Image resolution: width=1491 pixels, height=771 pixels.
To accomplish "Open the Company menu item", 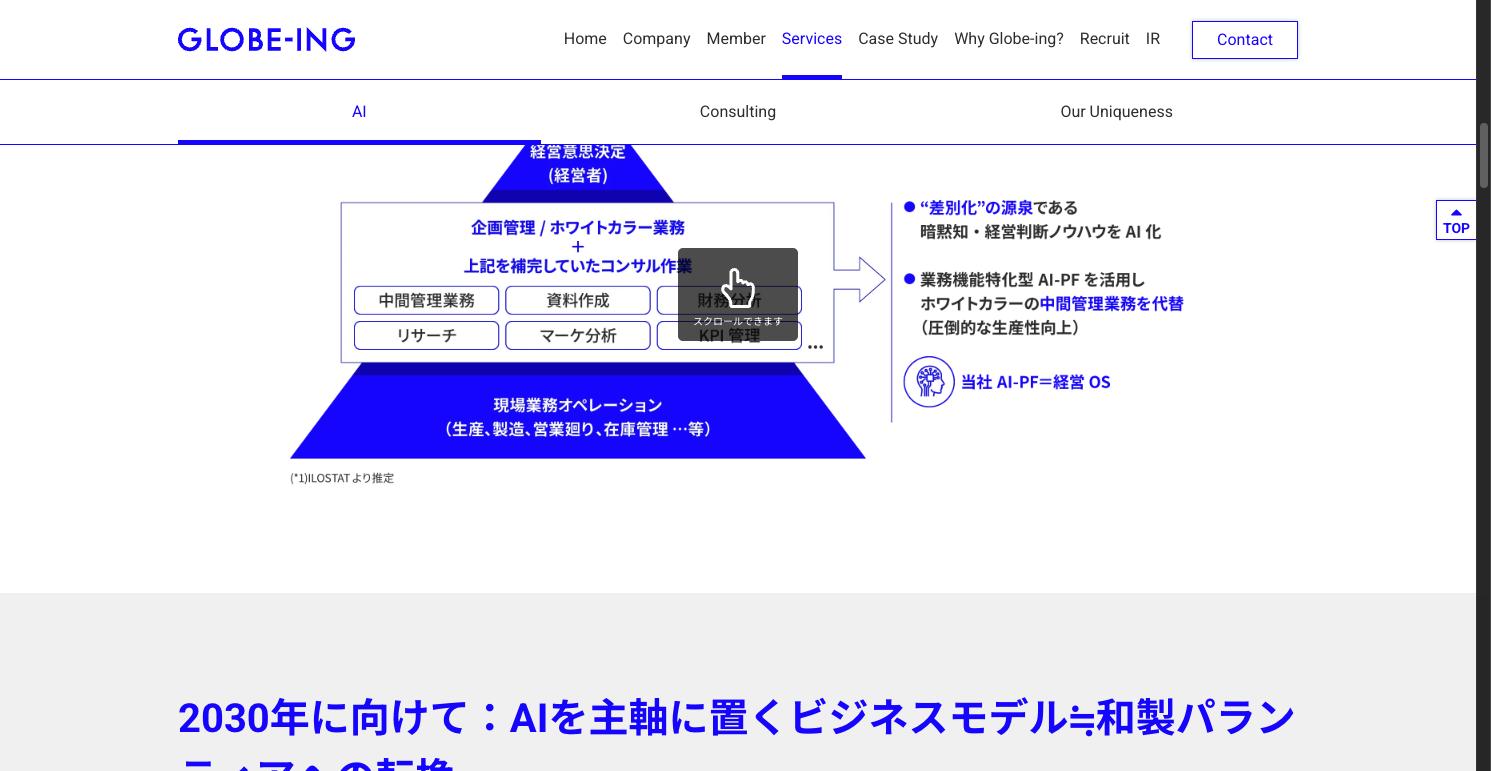I will coord(656,39).
